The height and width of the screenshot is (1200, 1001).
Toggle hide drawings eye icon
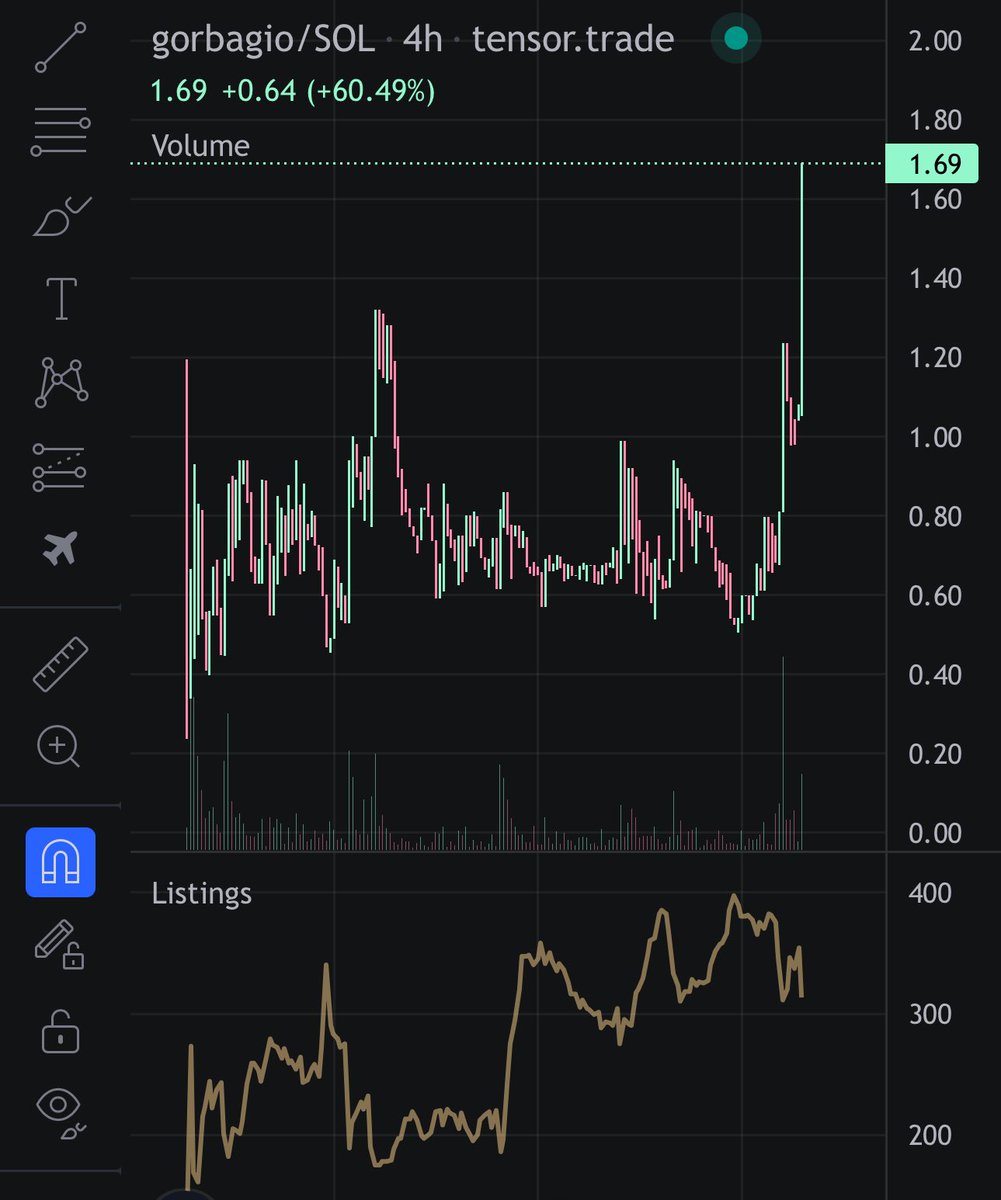(61, 1113)
